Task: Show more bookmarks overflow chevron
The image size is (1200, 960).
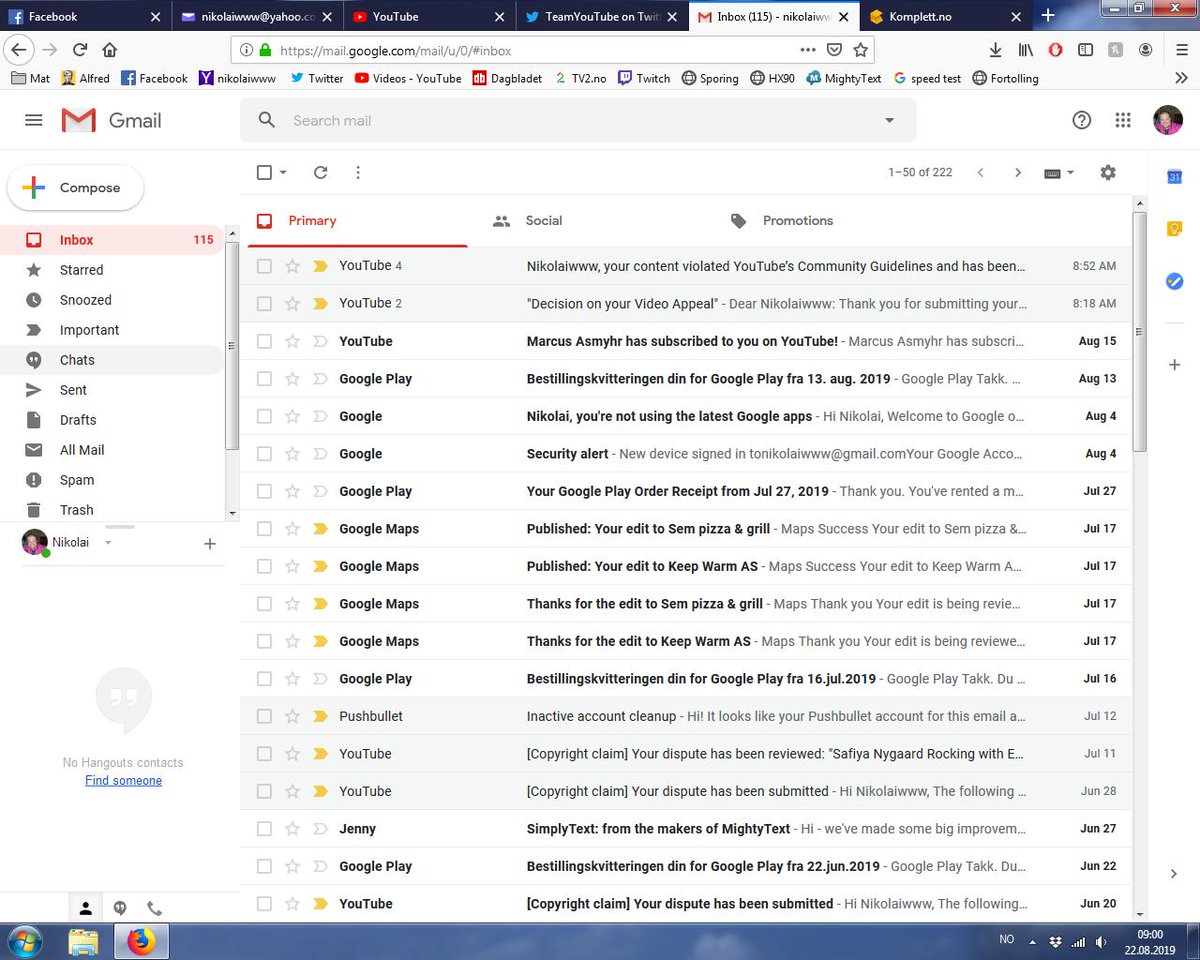Action: click(1181, 78)
